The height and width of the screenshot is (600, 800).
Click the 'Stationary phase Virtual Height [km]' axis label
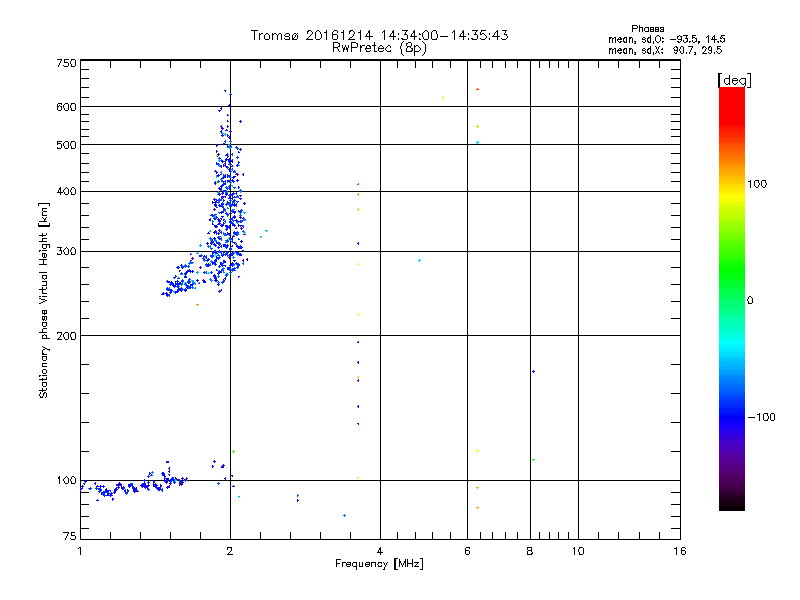pyautogui.click(x=44, y=300)
